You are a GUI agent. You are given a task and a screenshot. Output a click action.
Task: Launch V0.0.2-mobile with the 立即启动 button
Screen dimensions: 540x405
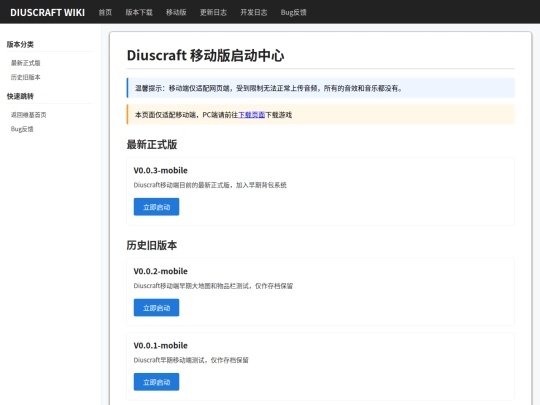point(156,308)
